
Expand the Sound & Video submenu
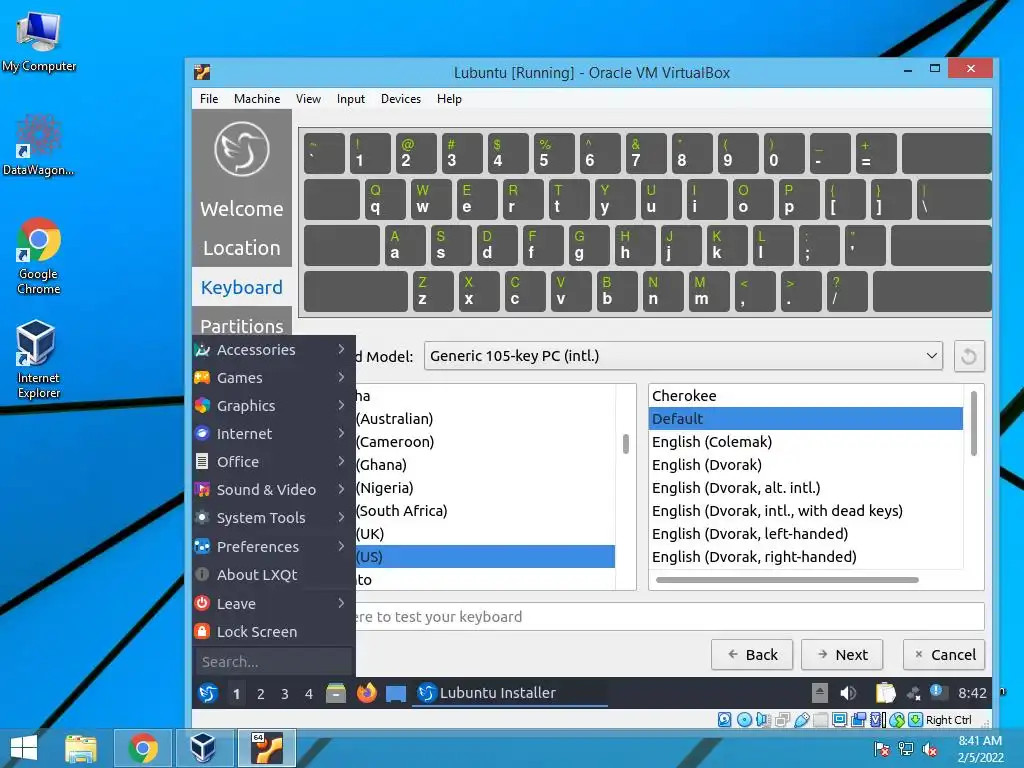click(x=274, y=490)
